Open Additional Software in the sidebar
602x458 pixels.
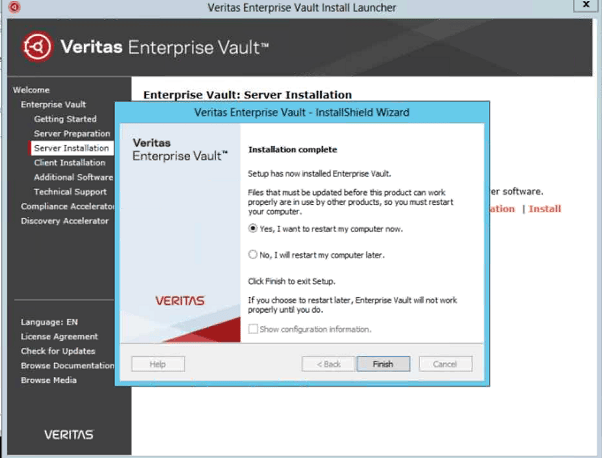click(73, 177)
